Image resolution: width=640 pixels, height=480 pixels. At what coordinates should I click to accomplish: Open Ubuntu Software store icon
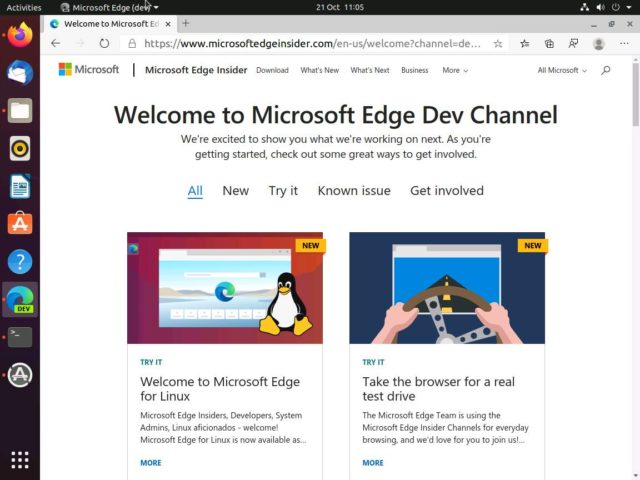(20, 224)
